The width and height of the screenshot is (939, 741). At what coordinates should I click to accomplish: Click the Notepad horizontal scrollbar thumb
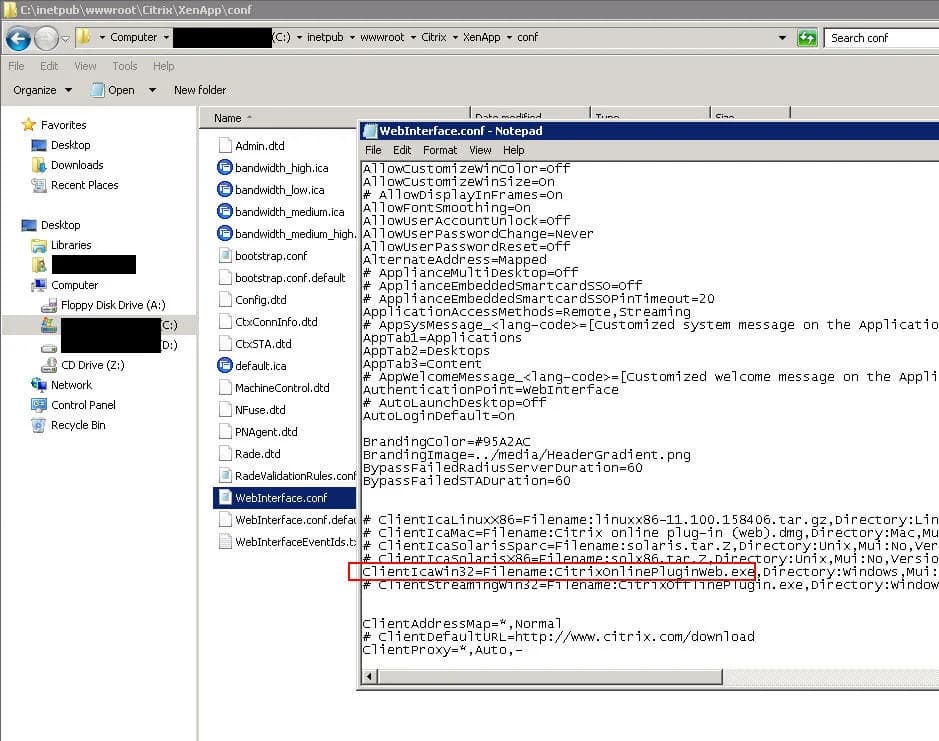coord(550,677)
